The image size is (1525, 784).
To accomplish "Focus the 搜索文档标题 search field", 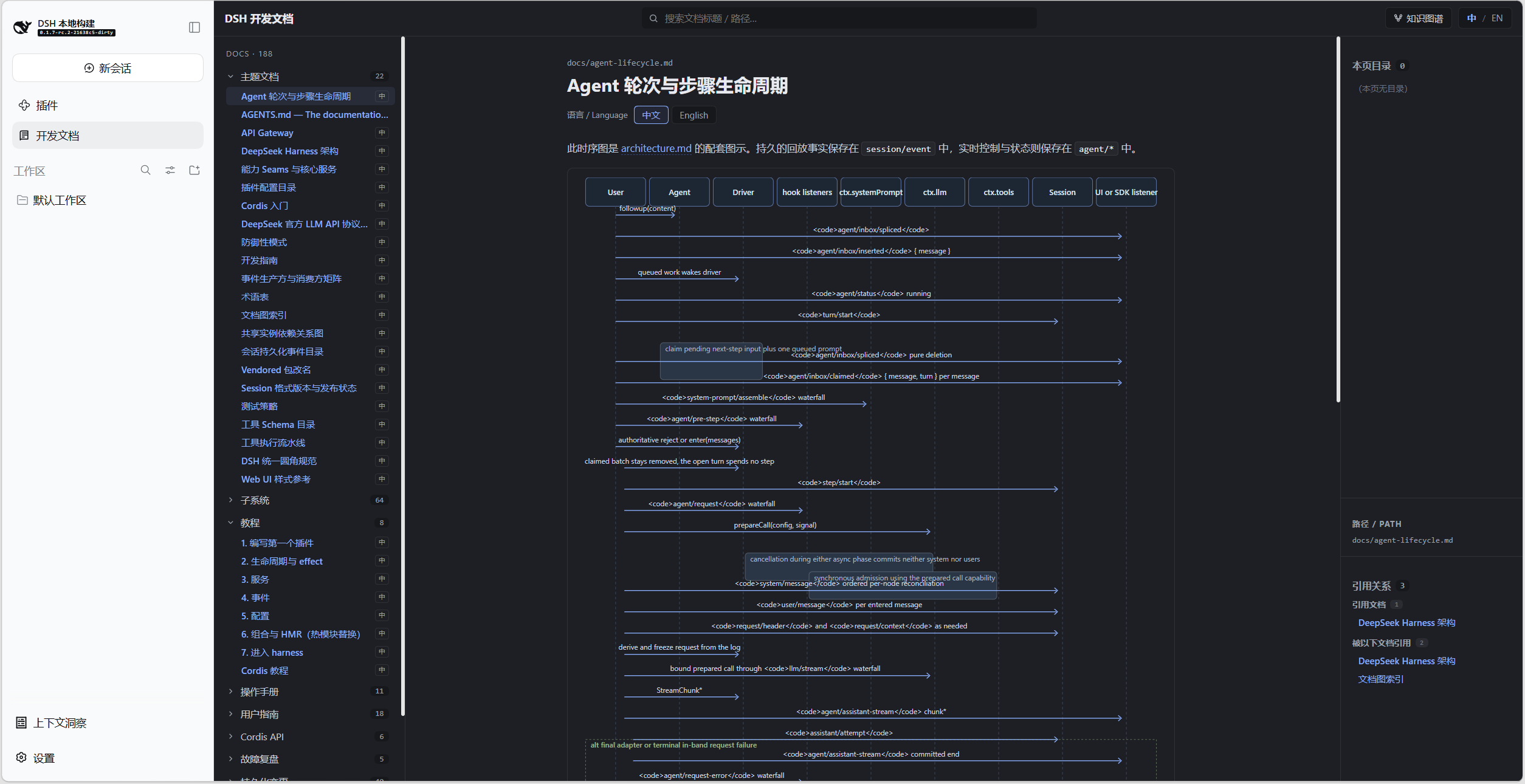I will click(x=839, y=18).
